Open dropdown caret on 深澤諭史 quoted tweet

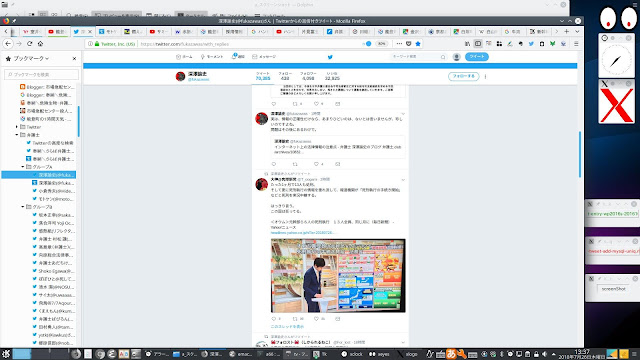coord(403,114)
